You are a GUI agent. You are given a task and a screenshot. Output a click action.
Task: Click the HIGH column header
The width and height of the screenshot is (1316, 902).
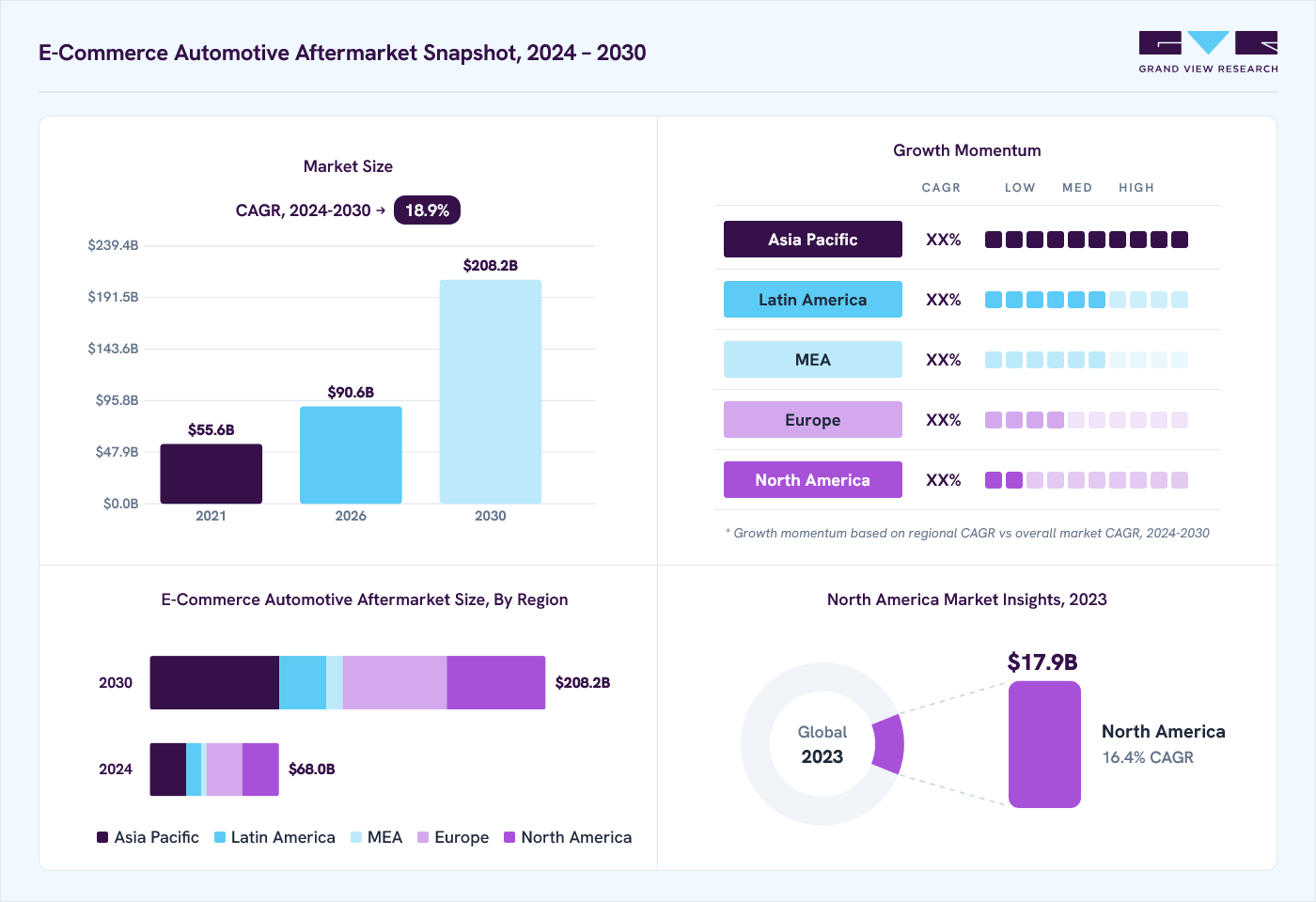point(1136,188)
